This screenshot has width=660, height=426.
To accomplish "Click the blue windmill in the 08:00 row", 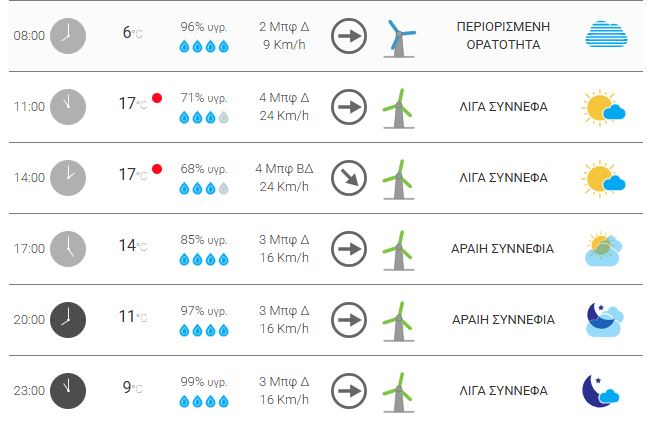I will pos(400,38).
